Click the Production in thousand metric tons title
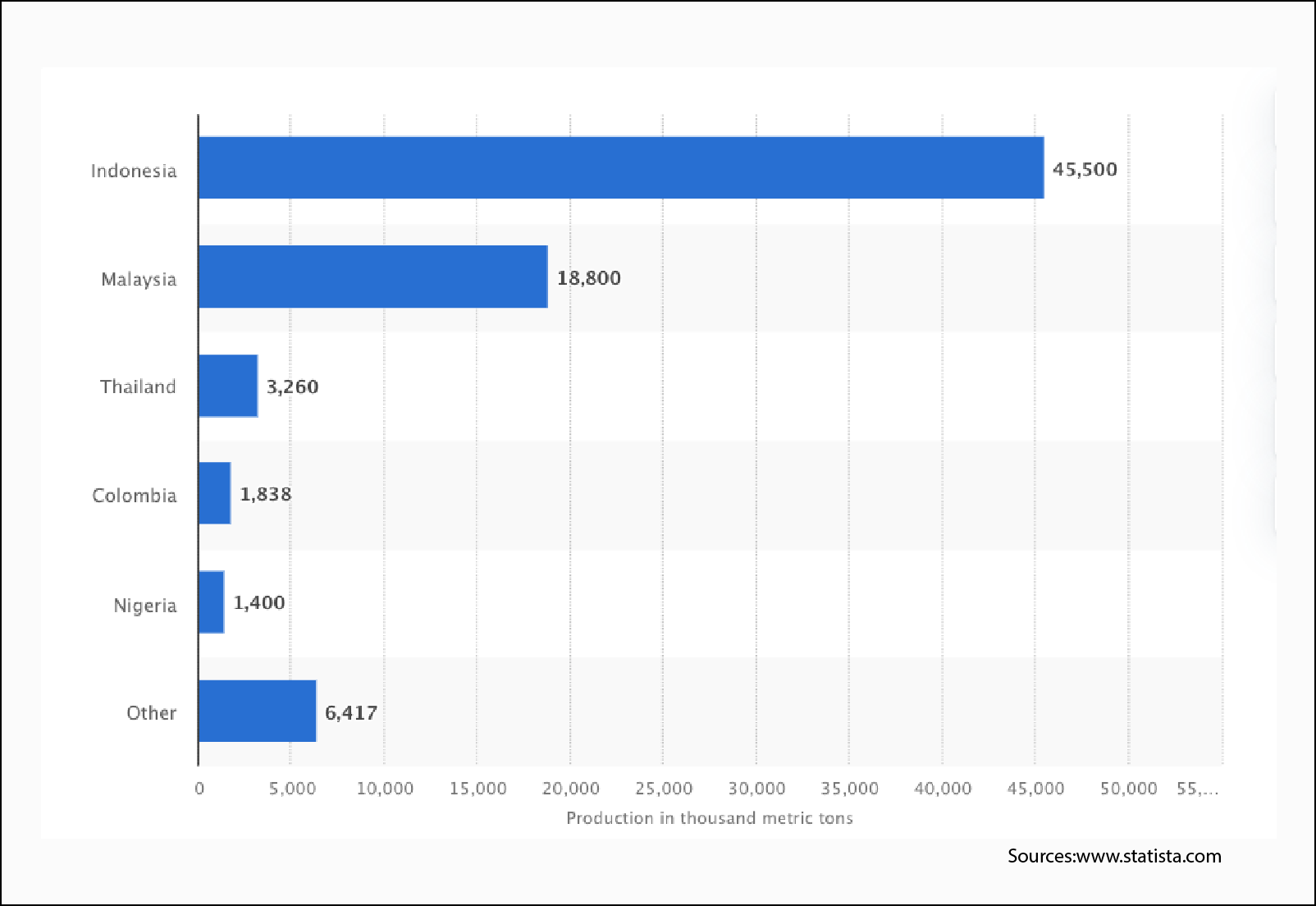Viewport: 1316px width, 906px height. [x=709, y=818]
